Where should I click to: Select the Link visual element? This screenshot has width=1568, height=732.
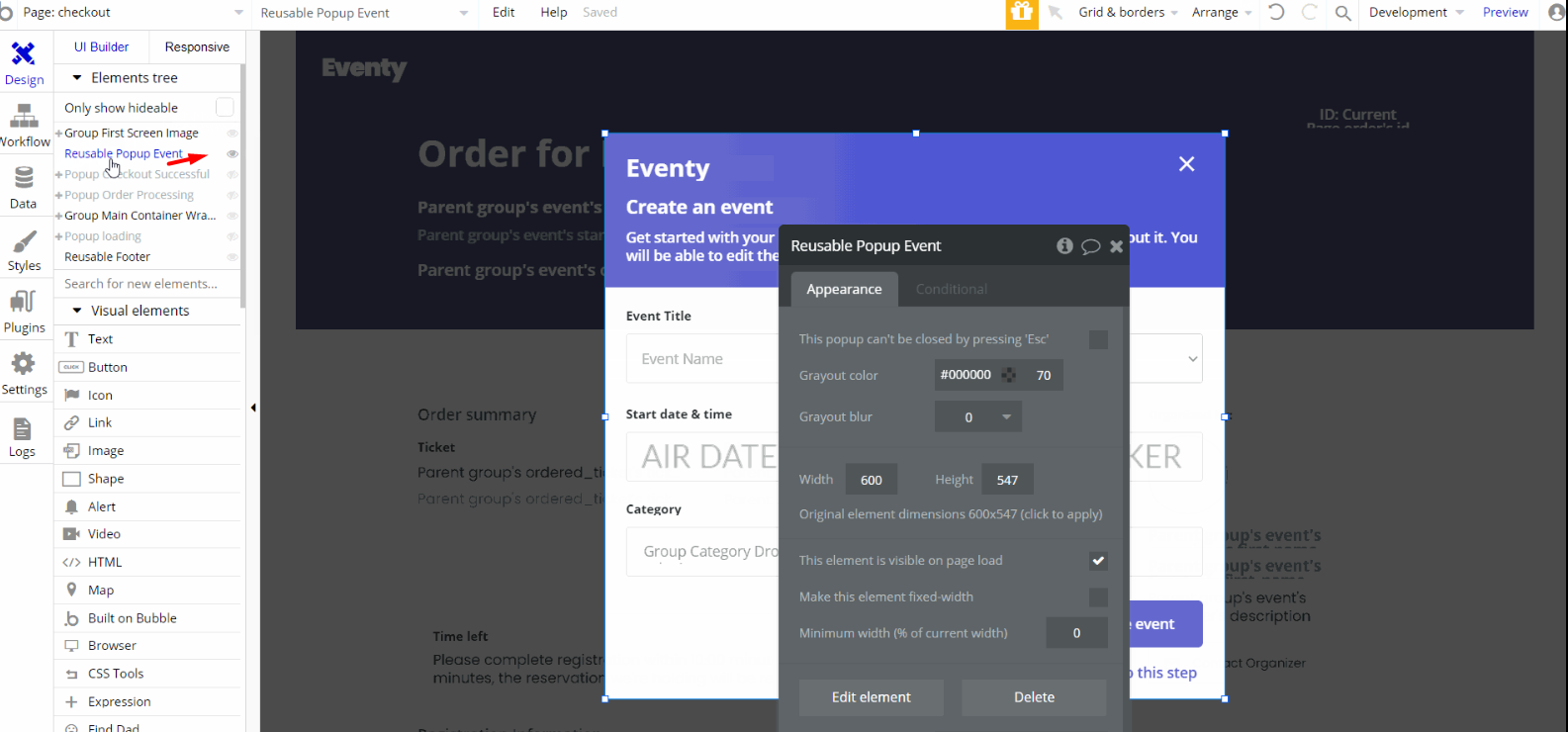(148, 422)
